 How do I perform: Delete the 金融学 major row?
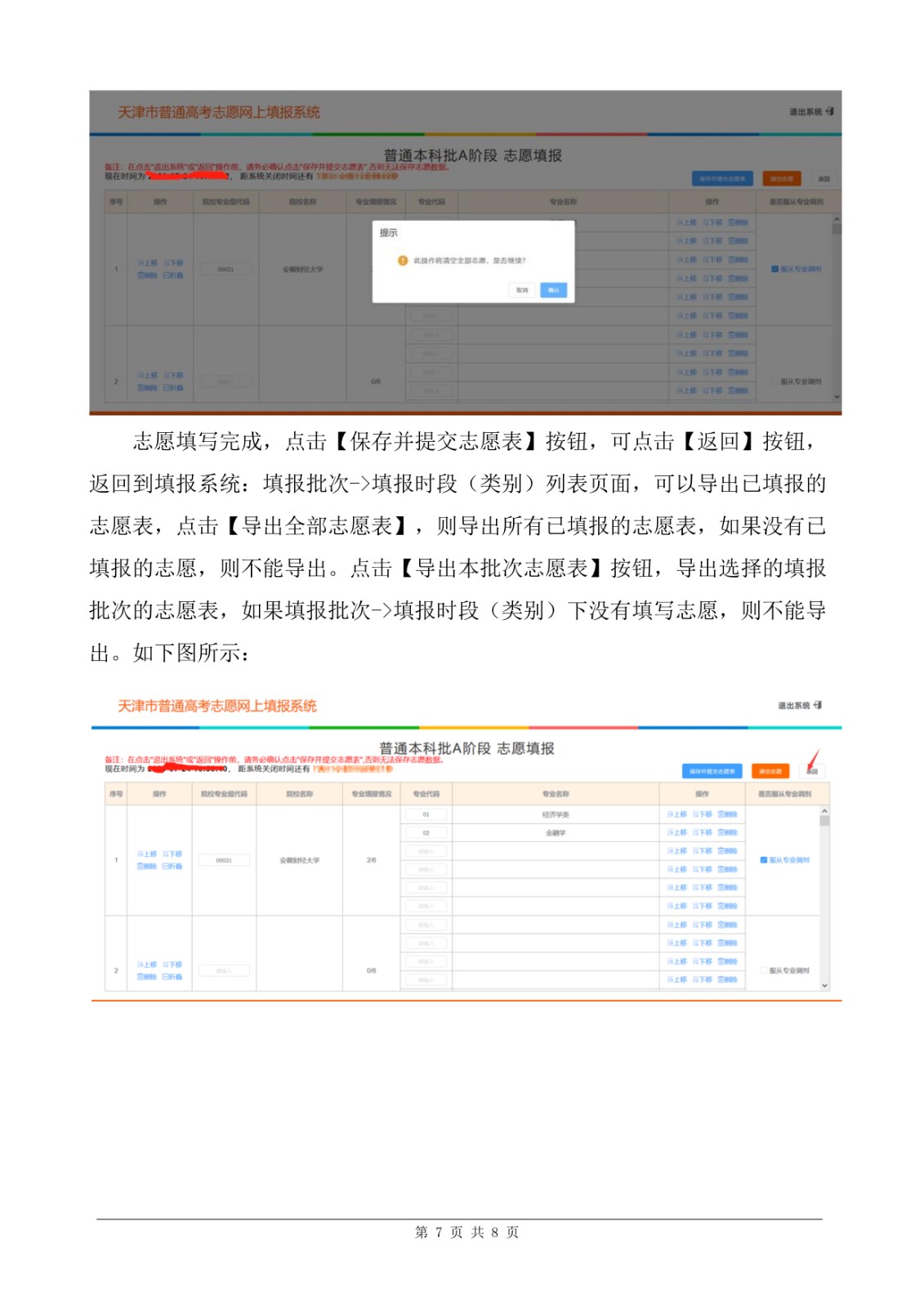(728, 832)
